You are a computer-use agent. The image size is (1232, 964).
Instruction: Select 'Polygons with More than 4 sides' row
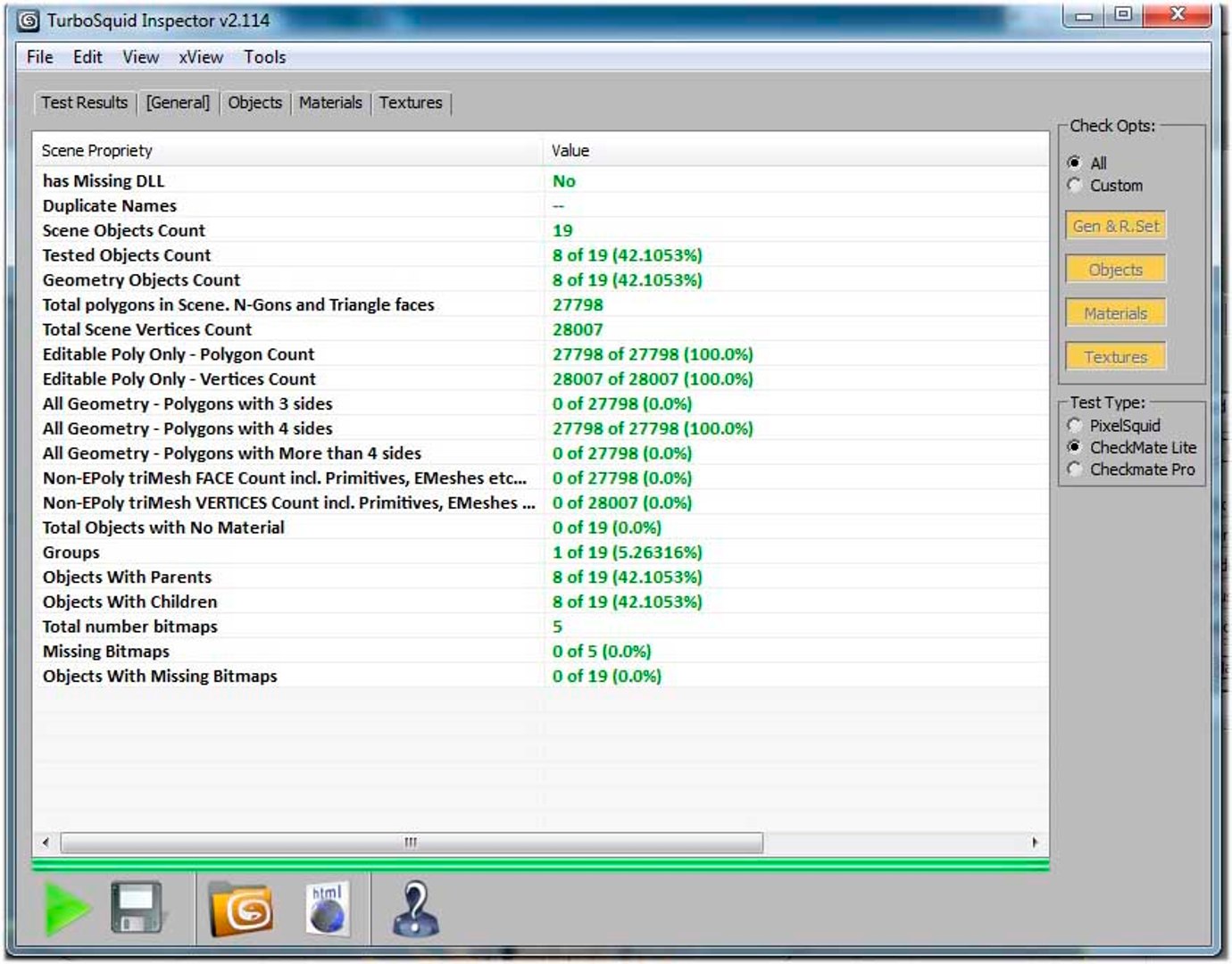541,453
